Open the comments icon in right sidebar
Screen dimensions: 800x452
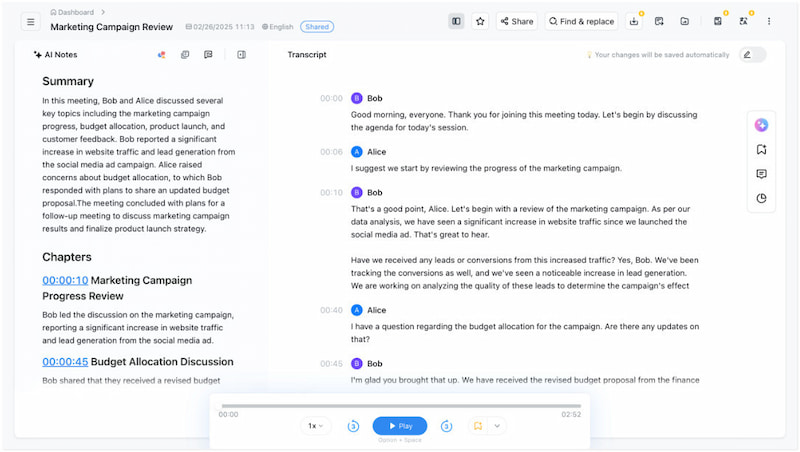click(x=761, y=174)
